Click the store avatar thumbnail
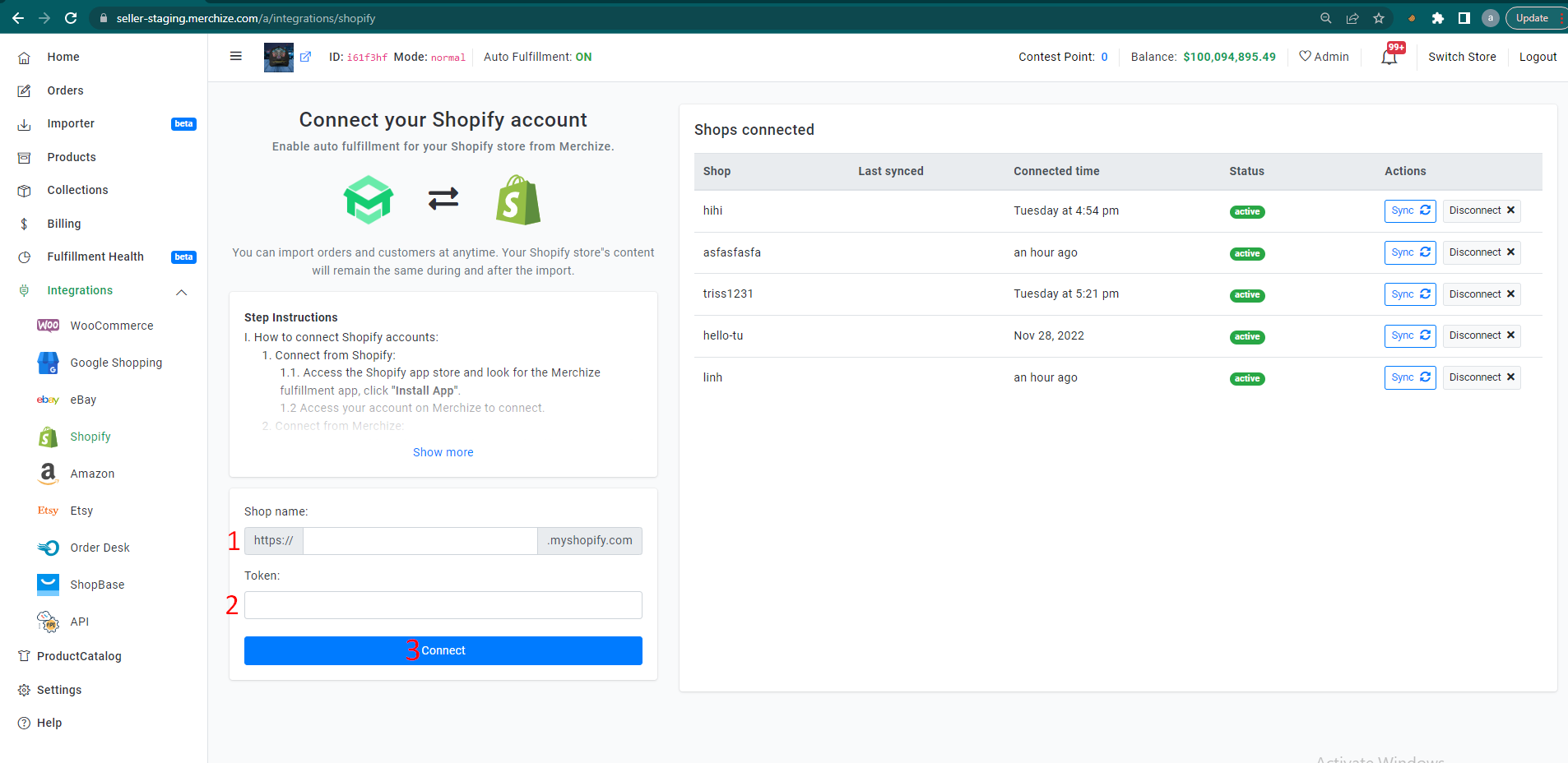The image size is (1568, 763). pos(279,57)
